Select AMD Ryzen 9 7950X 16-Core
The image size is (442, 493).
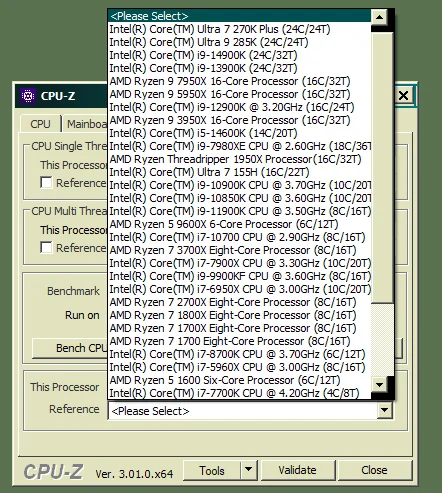[239, 81]
